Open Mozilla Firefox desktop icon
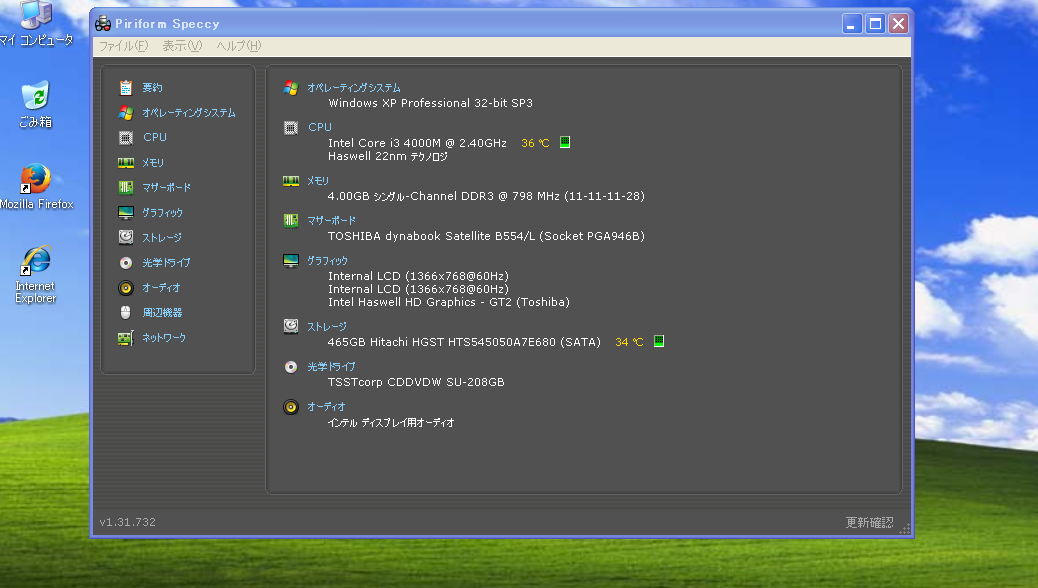The image size is (1038, 588). [x=36, y=187]
